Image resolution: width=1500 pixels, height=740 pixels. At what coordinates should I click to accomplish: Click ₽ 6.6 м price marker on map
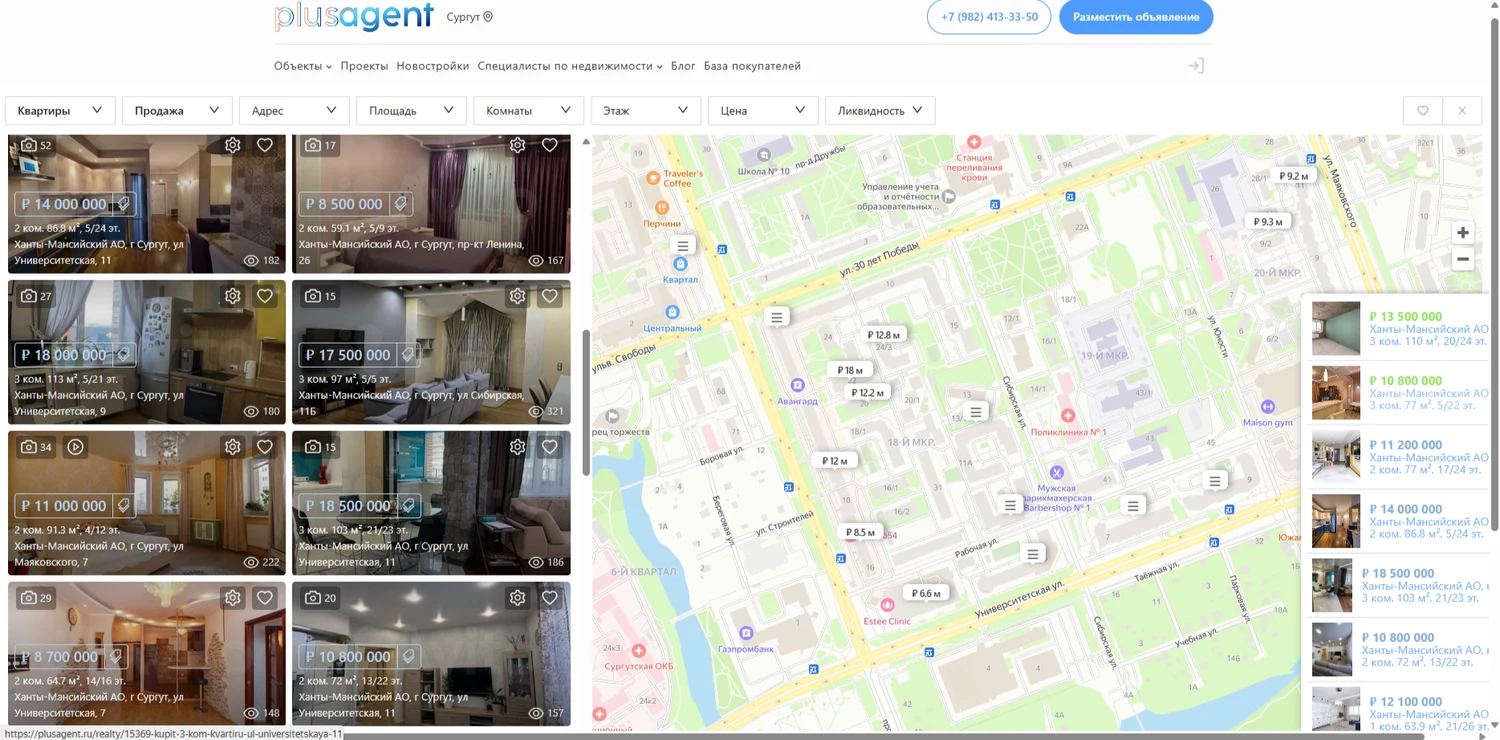[x=926, y=593]
